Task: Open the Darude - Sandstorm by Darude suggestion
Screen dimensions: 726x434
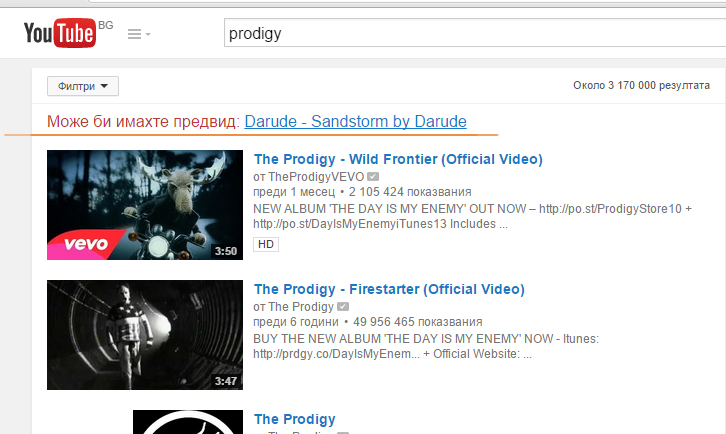Action: (x=355, y=121)
